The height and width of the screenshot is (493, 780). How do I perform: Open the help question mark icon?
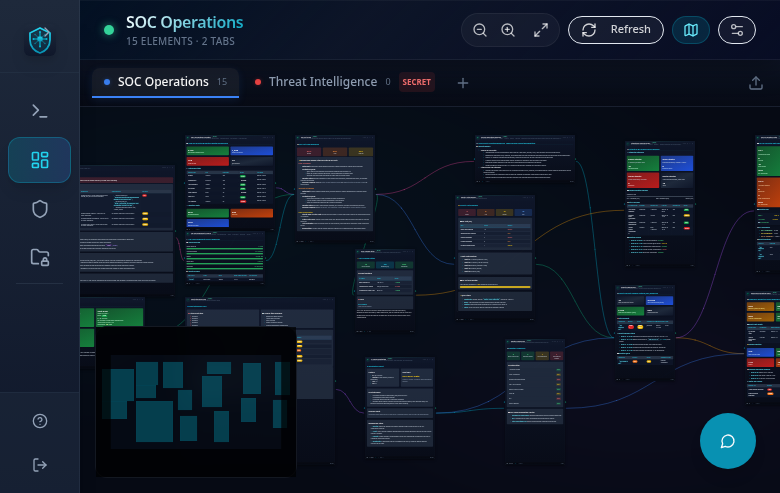pyautogui.click(x=40, y=421)
